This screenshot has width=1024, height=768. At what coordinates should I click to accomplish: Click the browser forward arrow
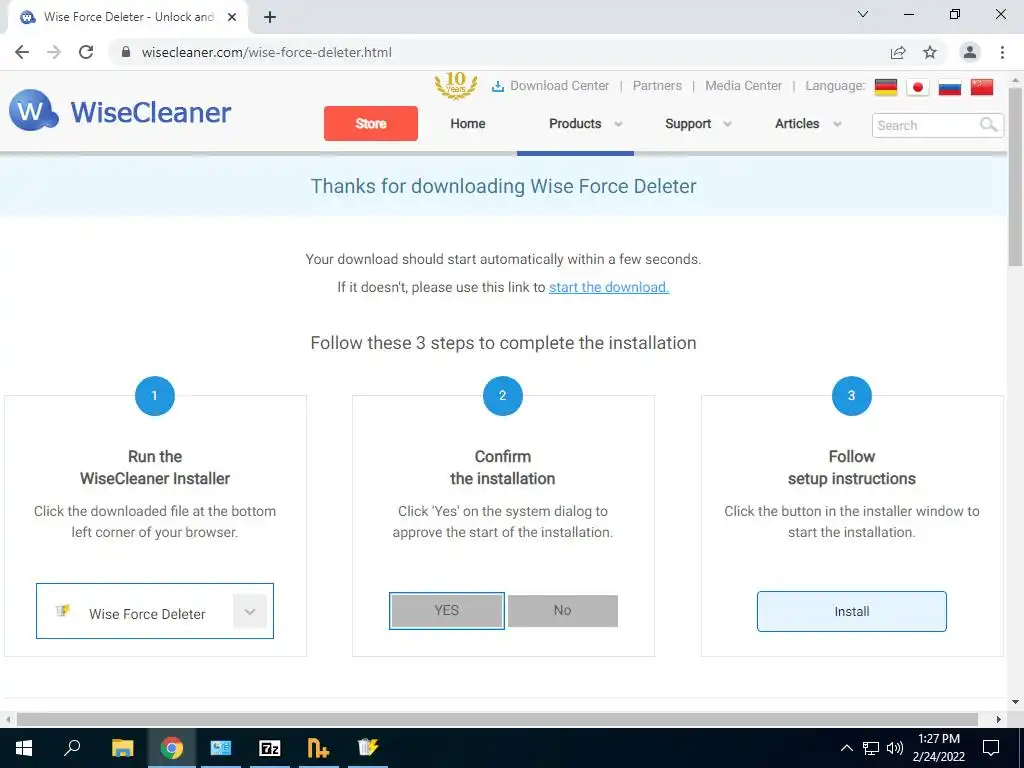(x=54, y=52)
